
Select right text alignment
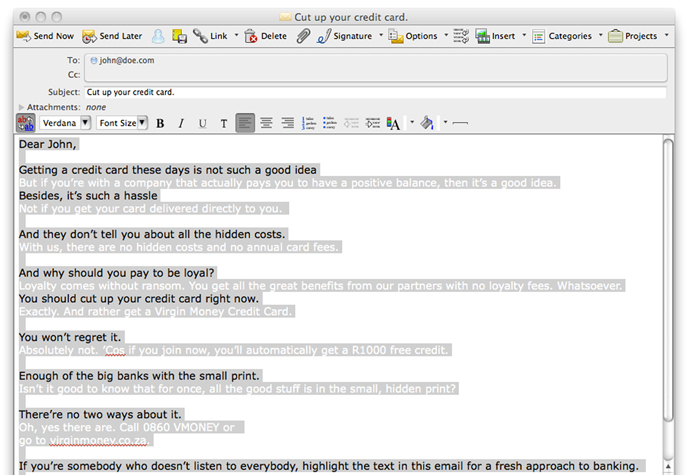(x=287, y=123)
